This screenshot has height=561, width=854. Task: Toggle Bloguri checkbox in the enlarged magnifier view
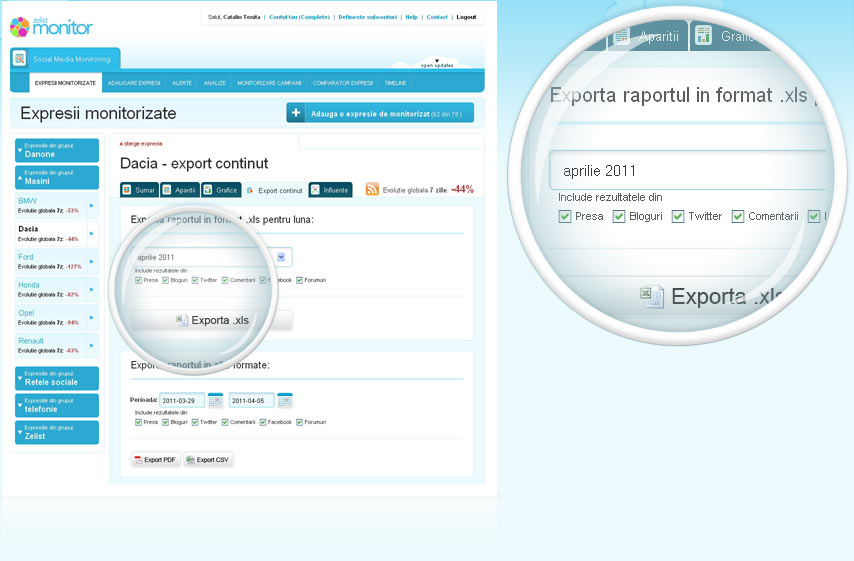pyautogui.click(x=619, y=217)
